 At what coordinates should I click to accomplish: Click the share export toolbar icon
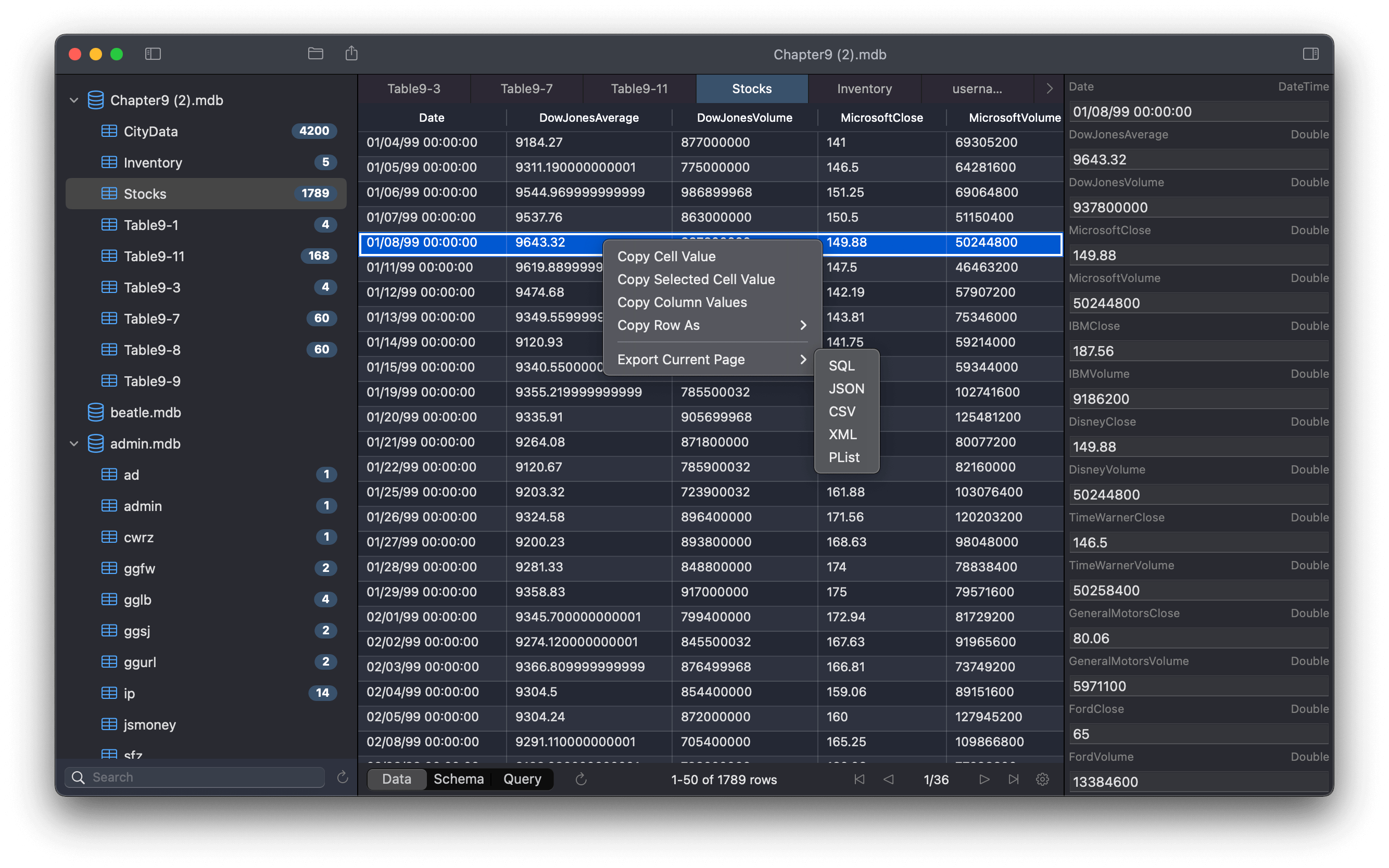point(351,54)
